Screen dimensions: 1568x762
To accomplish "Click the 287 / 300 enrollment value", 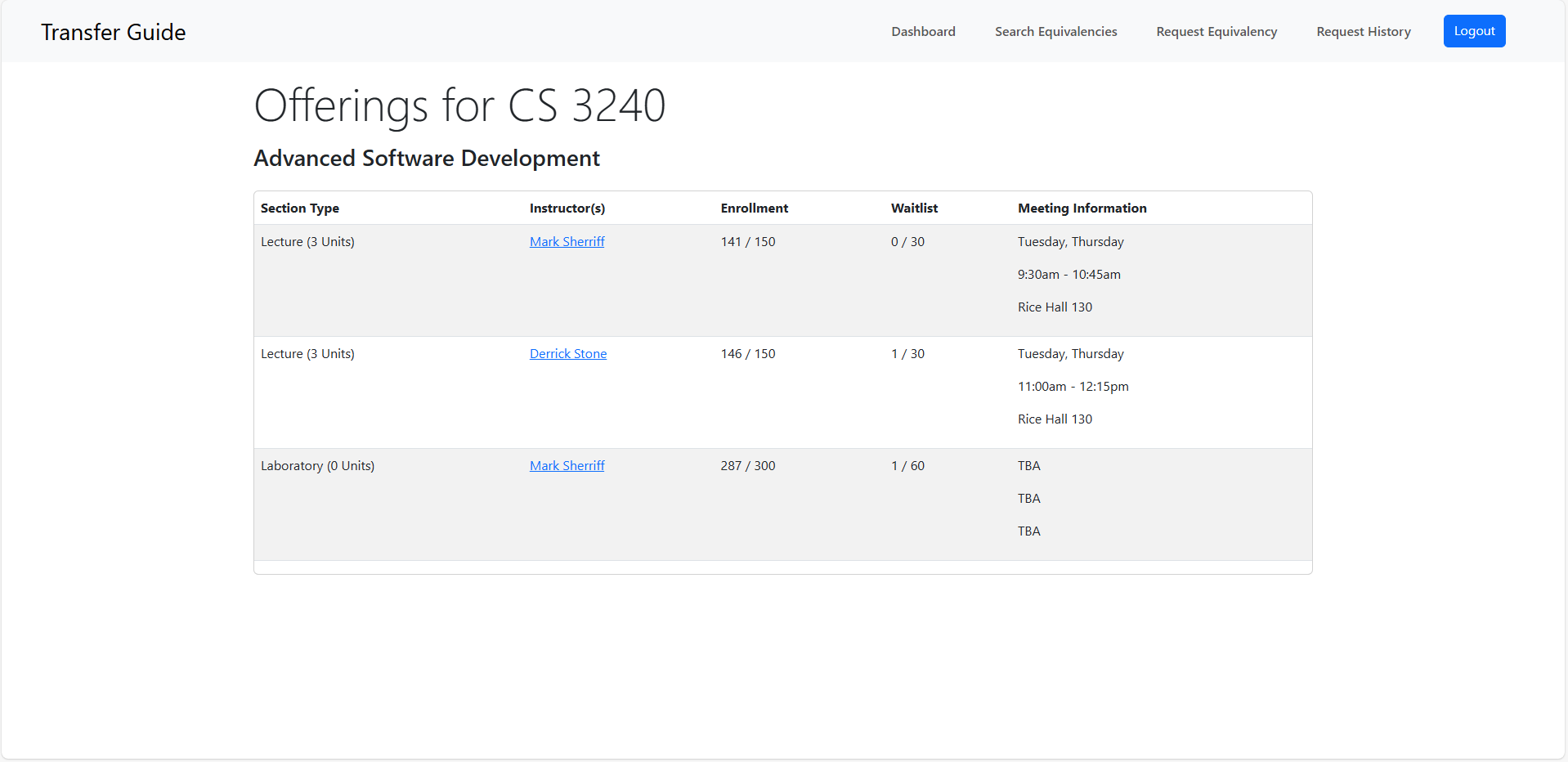I will pyautogui.click(x=747, y=465).
